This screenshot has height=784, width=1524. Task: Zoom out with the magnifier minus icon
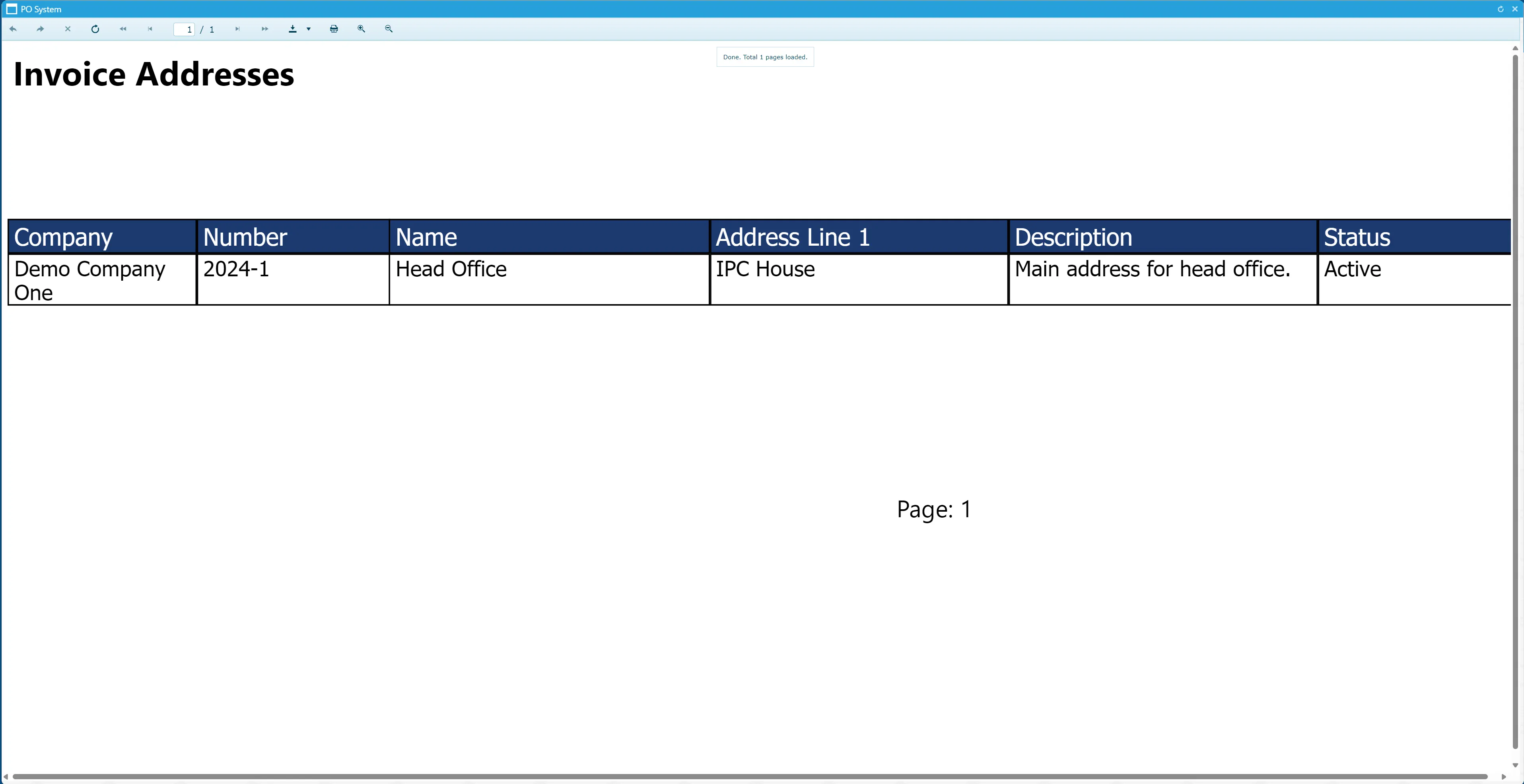coord(389,28)
